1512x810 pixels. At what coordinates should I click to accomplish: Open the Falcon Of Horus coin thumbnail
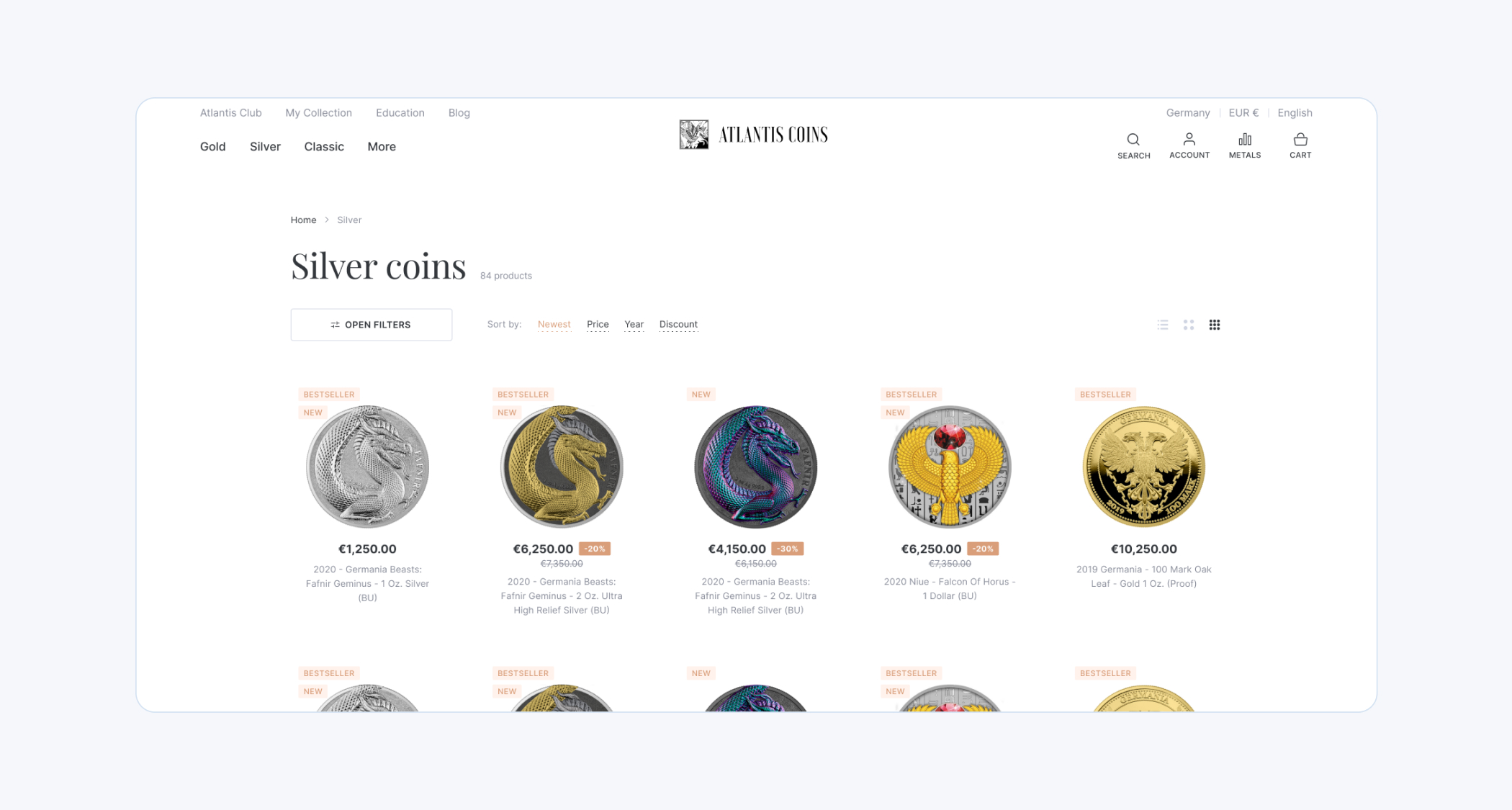coord(949,467)
